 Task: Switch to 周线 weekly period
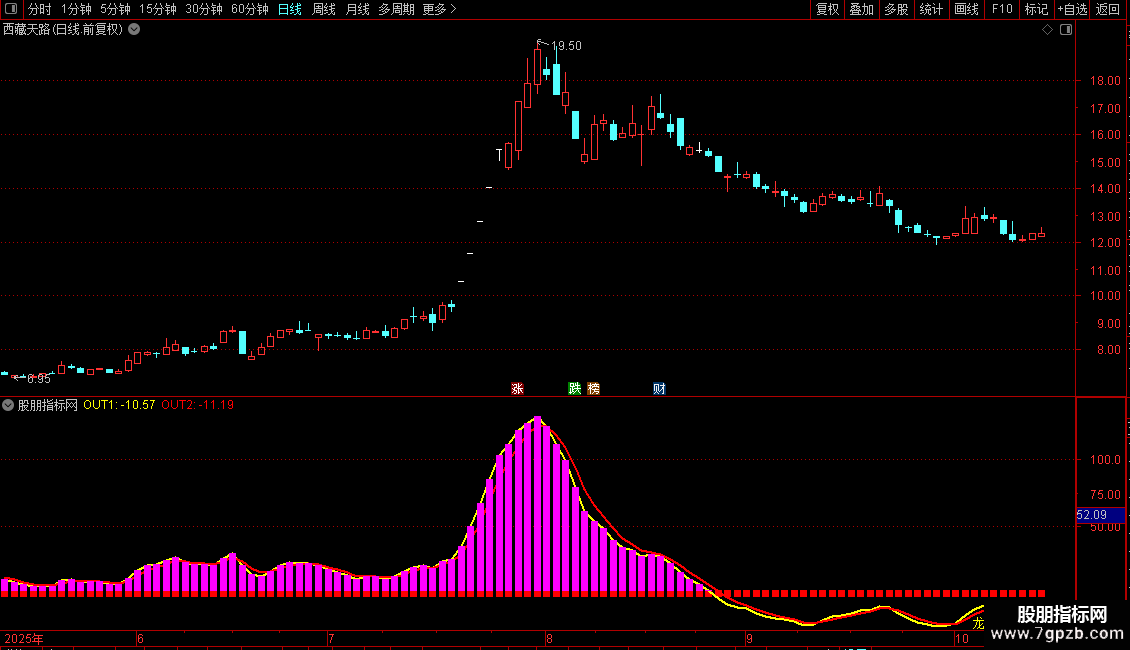[324, 9]
